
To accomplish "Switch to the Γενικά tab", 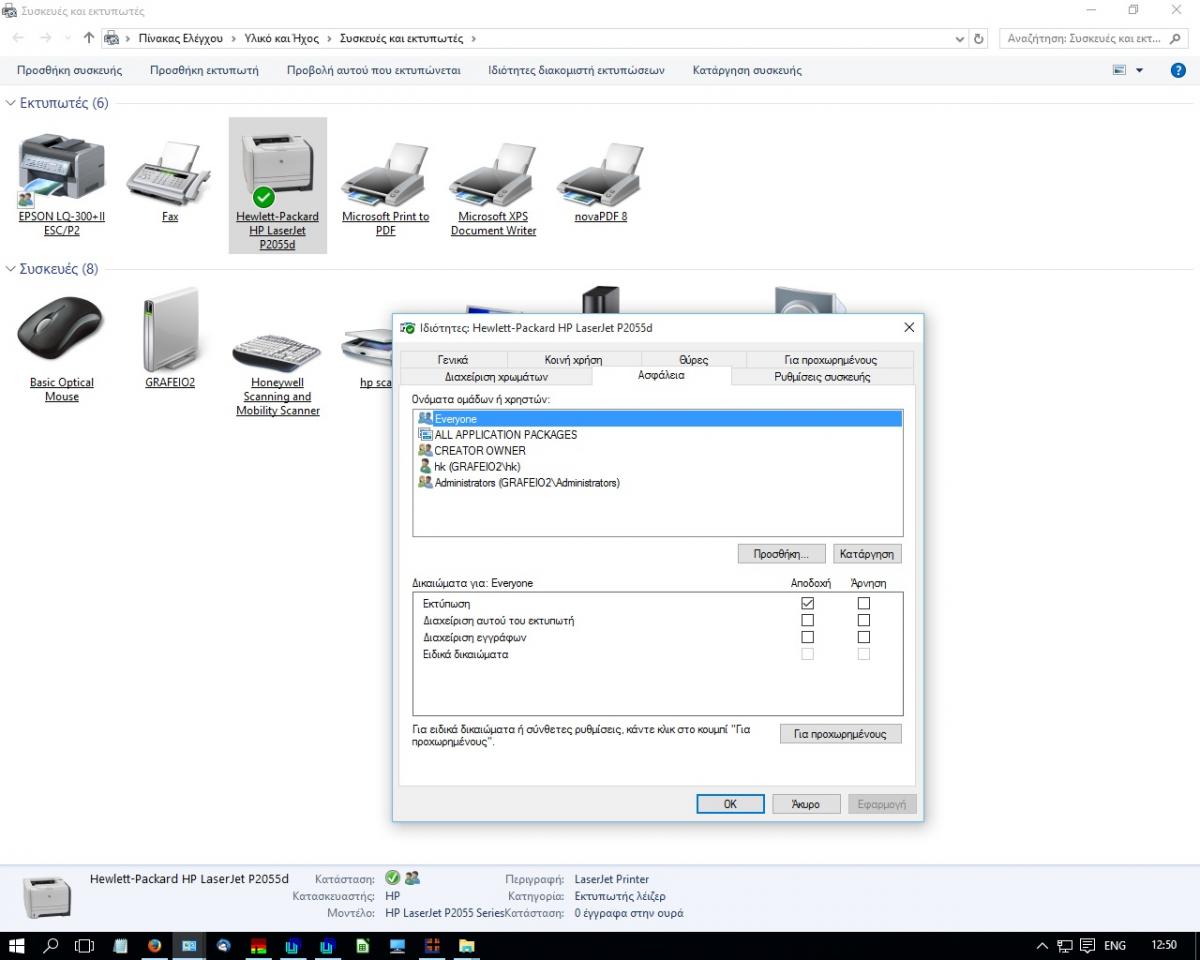I will 453,359.
